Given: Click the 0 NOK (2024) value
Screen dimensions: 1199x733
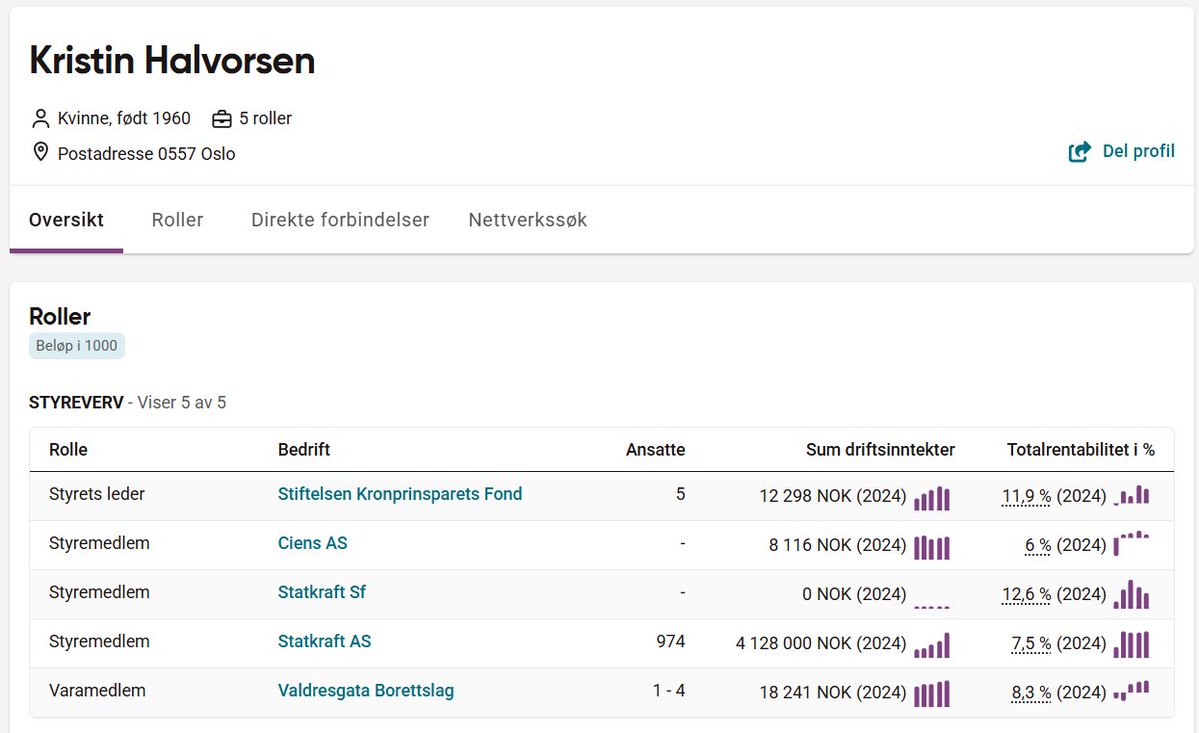Looking at the screenshot, I should pos(854,594).
